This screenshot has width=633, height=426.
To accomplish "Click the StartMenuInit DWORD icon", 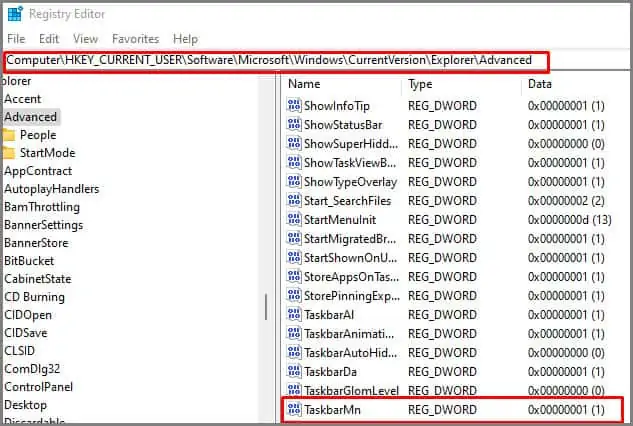I will 294,219.
